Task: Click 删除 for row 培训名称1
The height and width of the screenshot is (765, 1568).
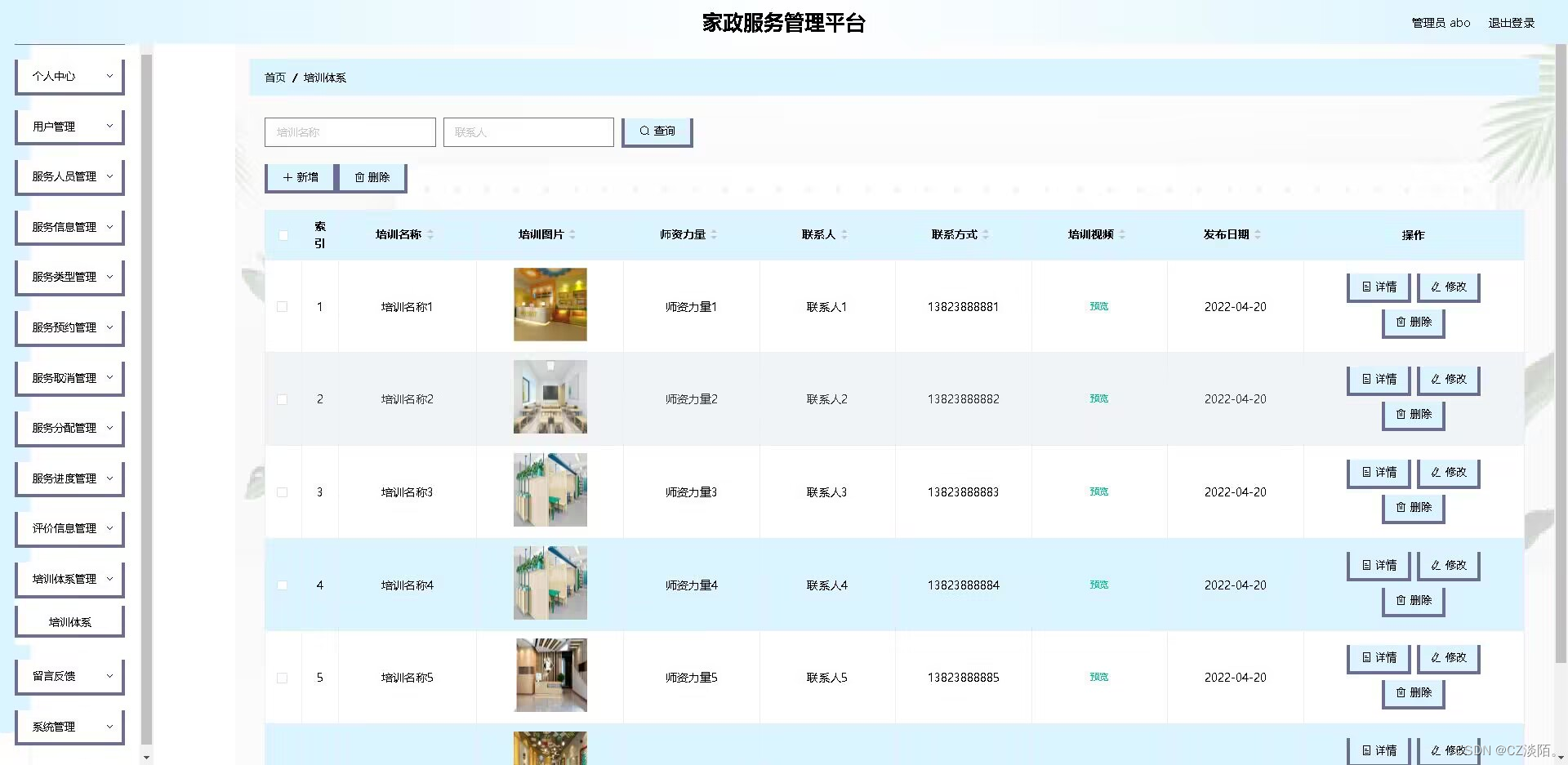Action: (1414, 322)
